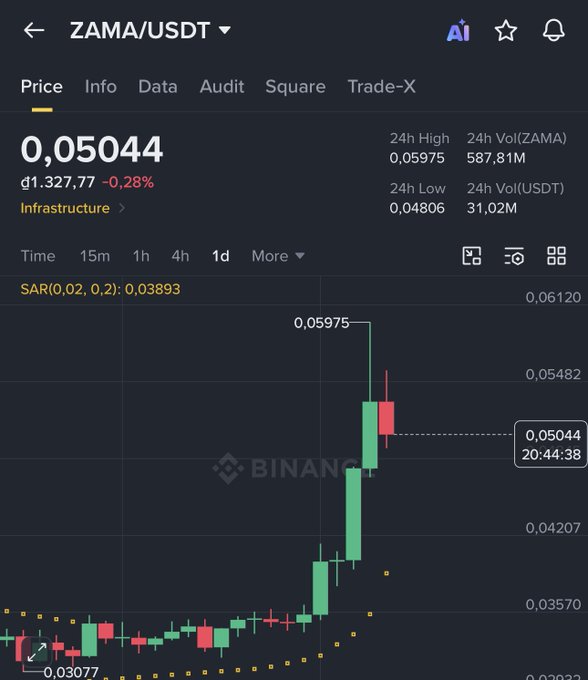Tap the large 0,05044 price heading
The height and width of the screenshot is (680, 588).
pos(92,149)
